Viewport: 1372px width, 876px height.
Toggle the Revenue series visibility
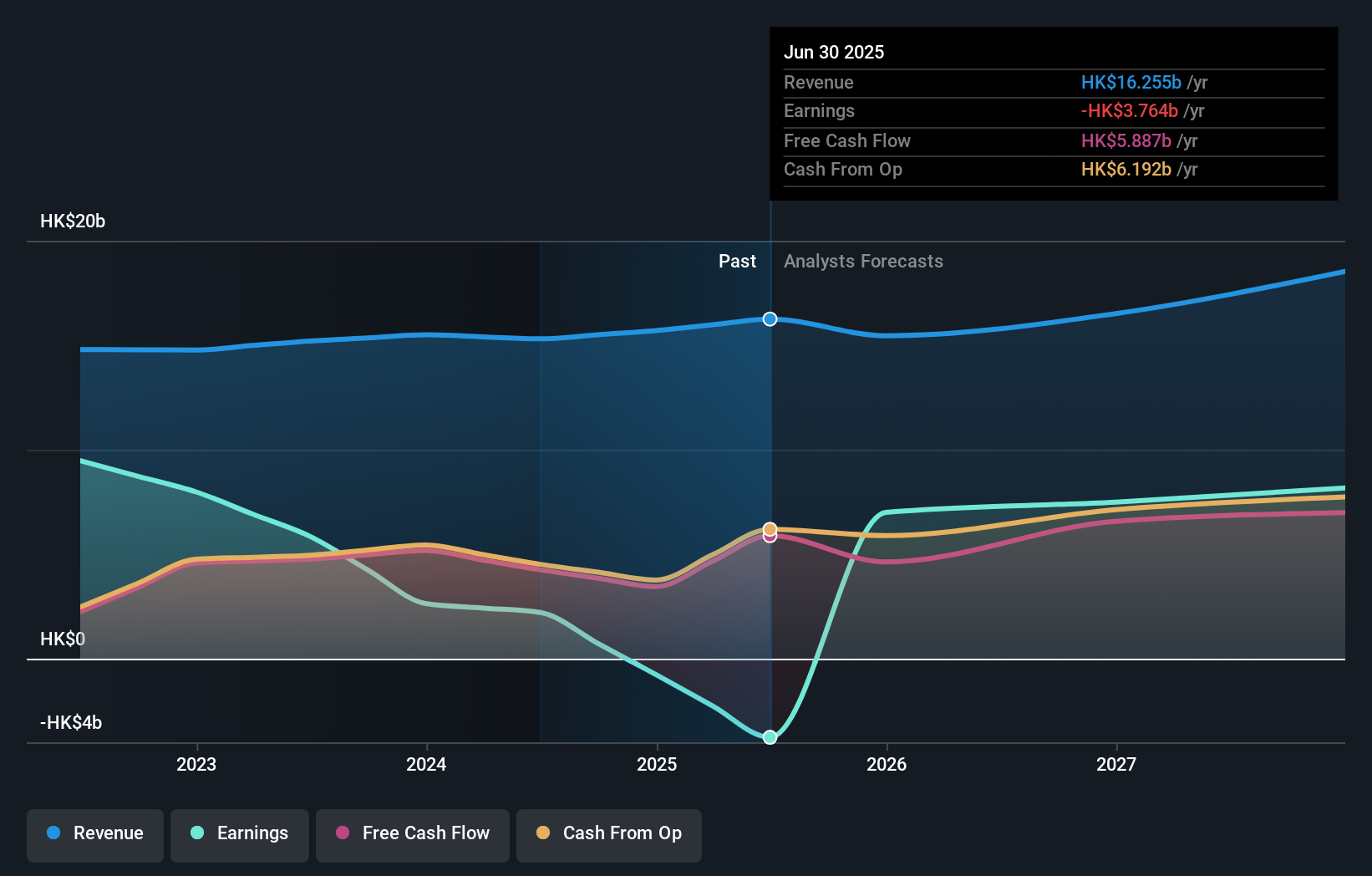[94, 835]
